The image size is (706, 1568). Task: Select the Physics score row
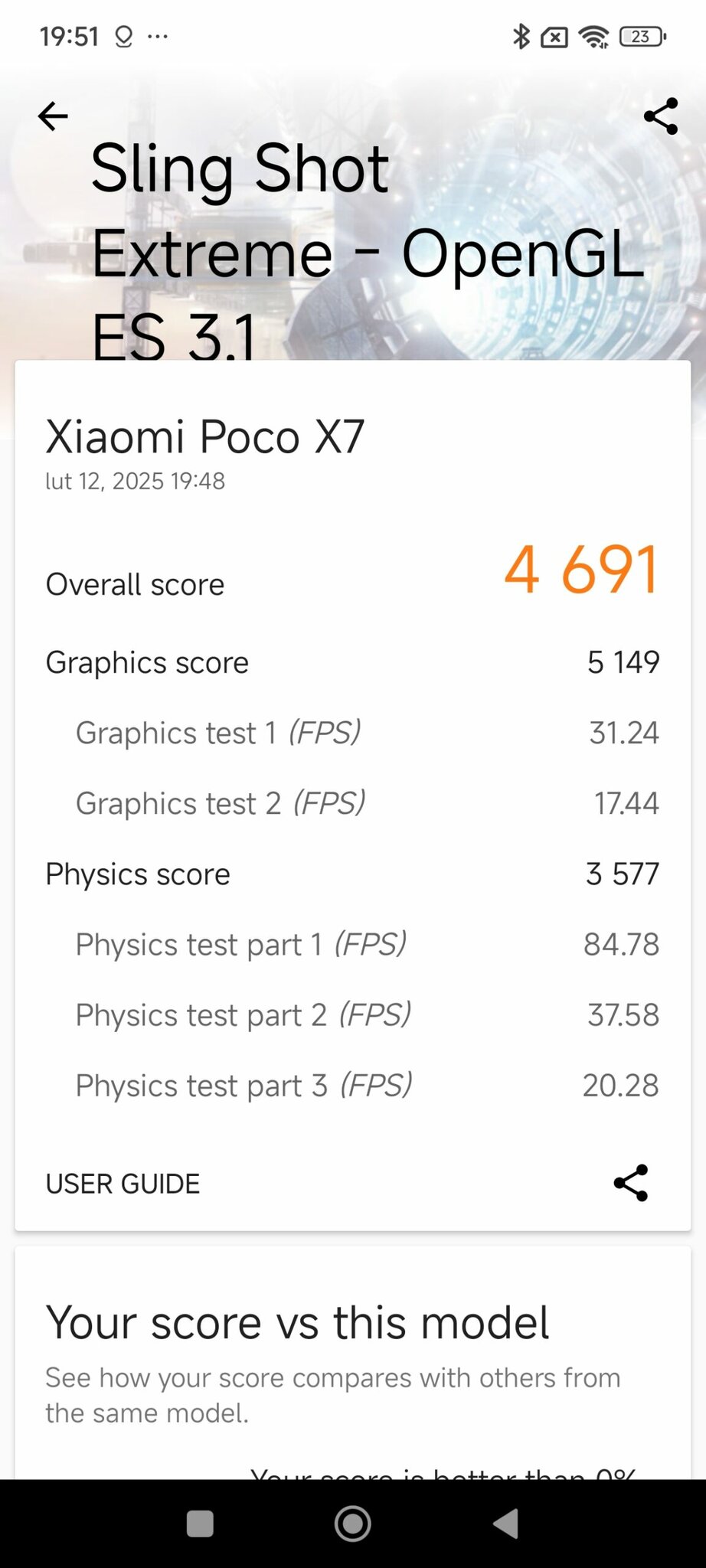(x=352, y=874)
